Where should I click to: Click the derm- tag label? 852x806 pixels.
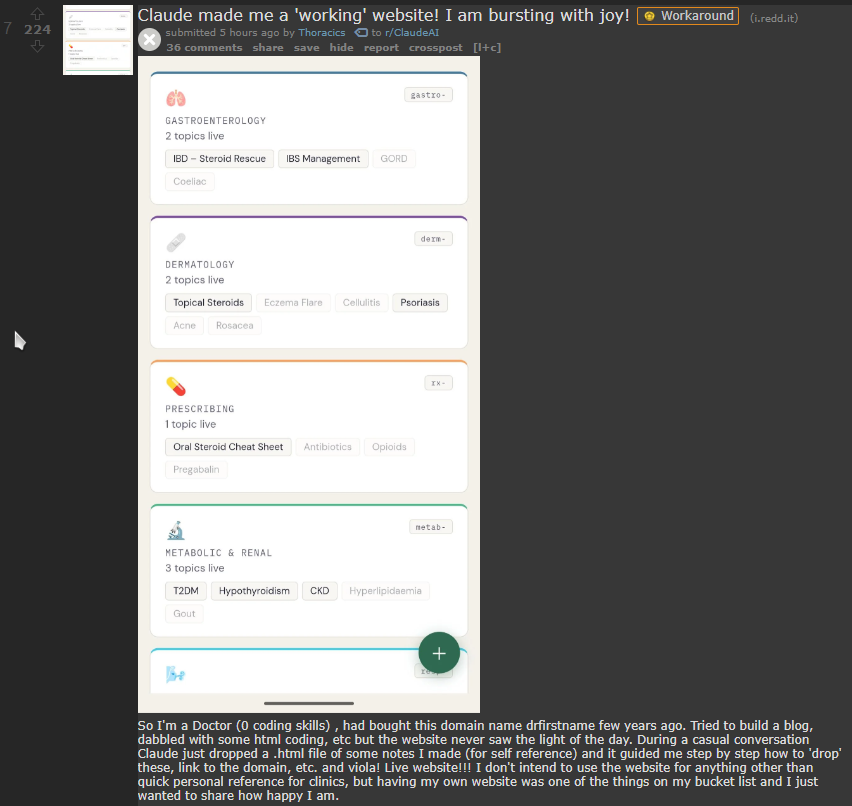point(433,239)
